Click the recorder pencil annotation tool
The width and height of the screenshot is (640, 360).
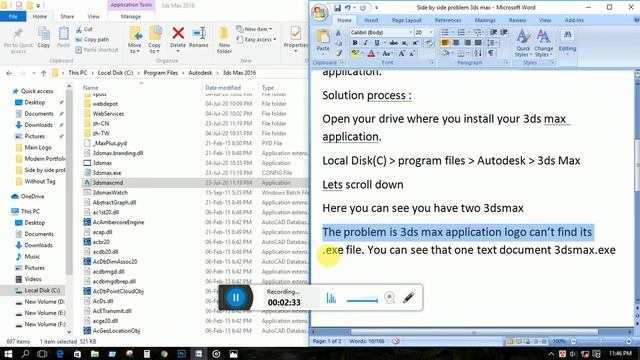pos(409,298)
